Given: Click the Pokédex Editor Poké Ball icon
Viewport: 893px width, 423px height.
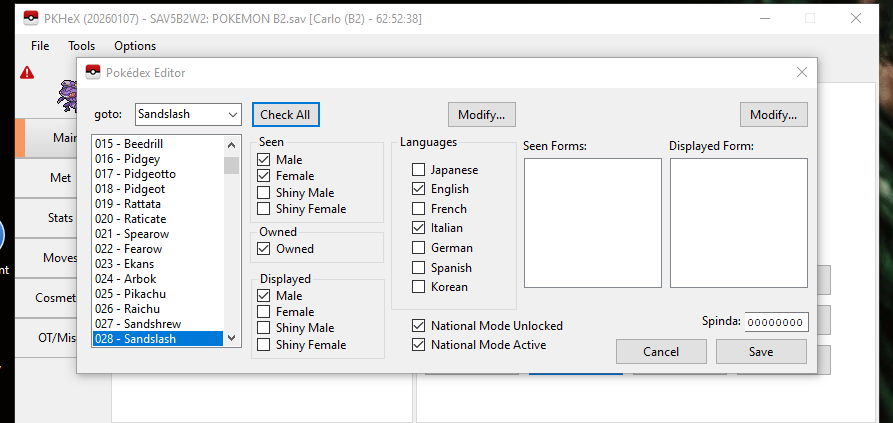Looking at the screenshot, I should coord(91,72).
